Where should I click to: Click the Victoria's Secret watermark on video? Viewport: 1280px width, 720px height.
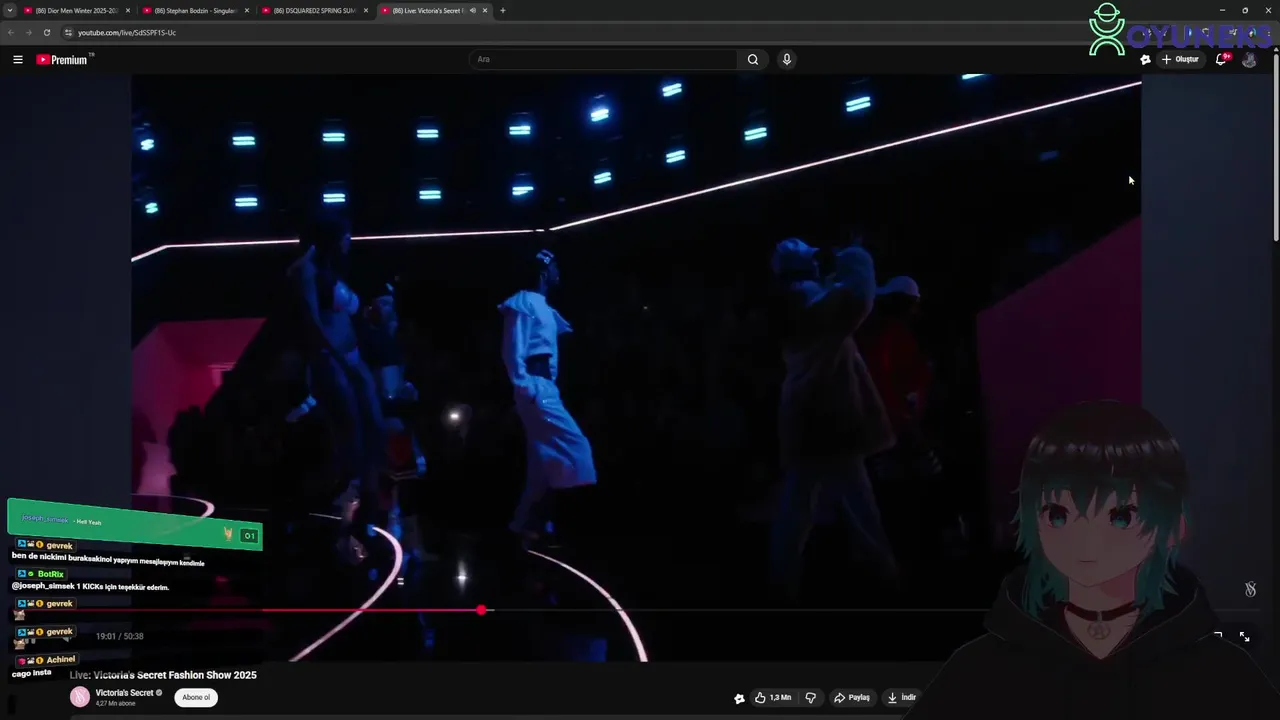(x=1250, y=589)
